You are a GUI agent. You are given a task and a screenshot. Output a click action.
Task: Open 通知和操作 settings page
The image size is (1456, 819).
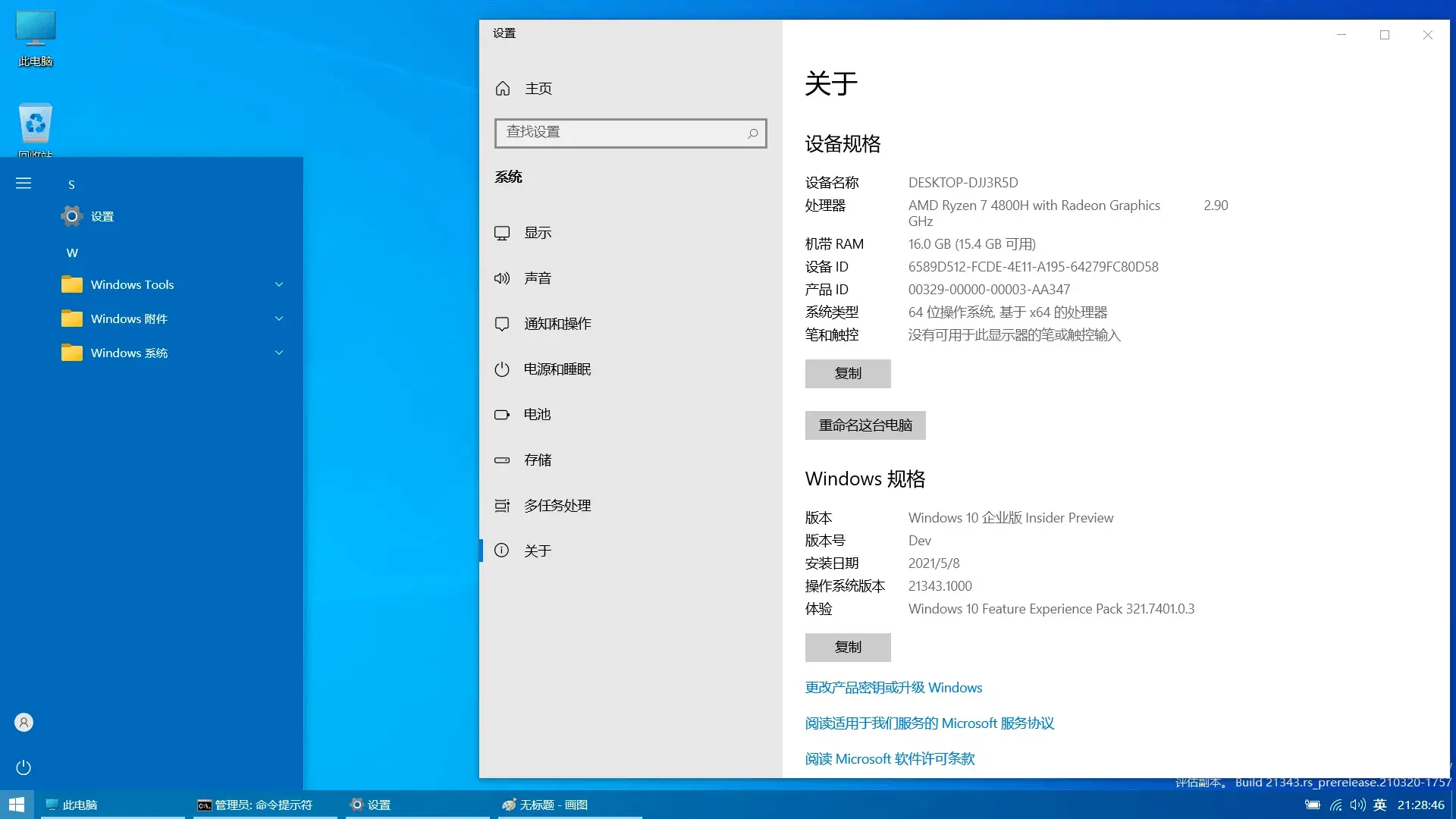(x=630, y=324)
